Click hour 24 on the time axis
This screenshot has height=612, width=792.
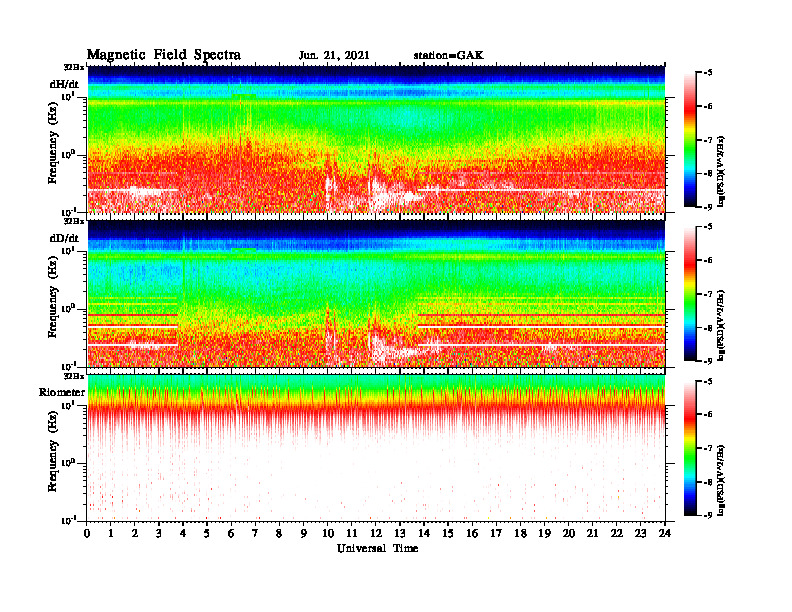tap(665, 533)
